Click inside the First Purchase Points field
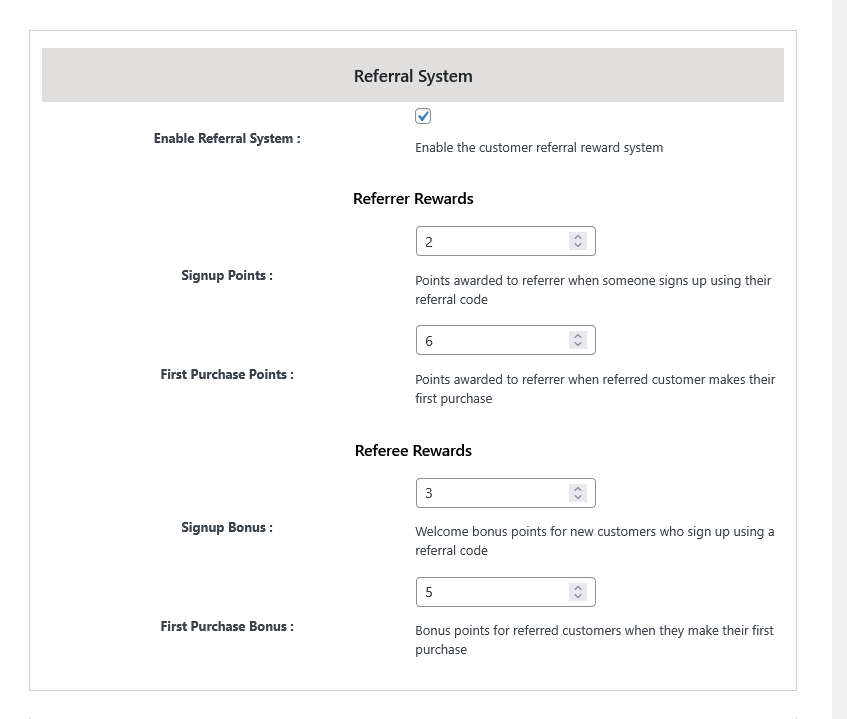The image size is (847, 719). (490, 339)
